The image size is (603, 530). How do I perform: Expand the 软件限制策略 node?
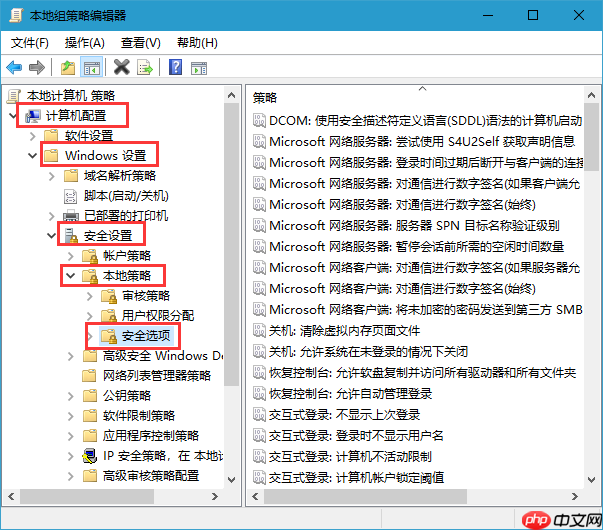pos(70,416)
